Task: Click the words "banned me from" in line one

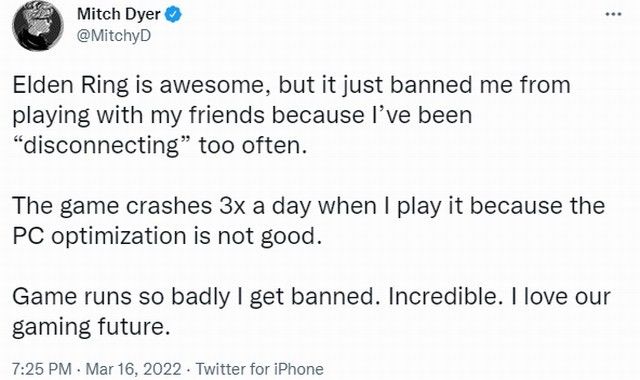Action: tap(480, 85)
